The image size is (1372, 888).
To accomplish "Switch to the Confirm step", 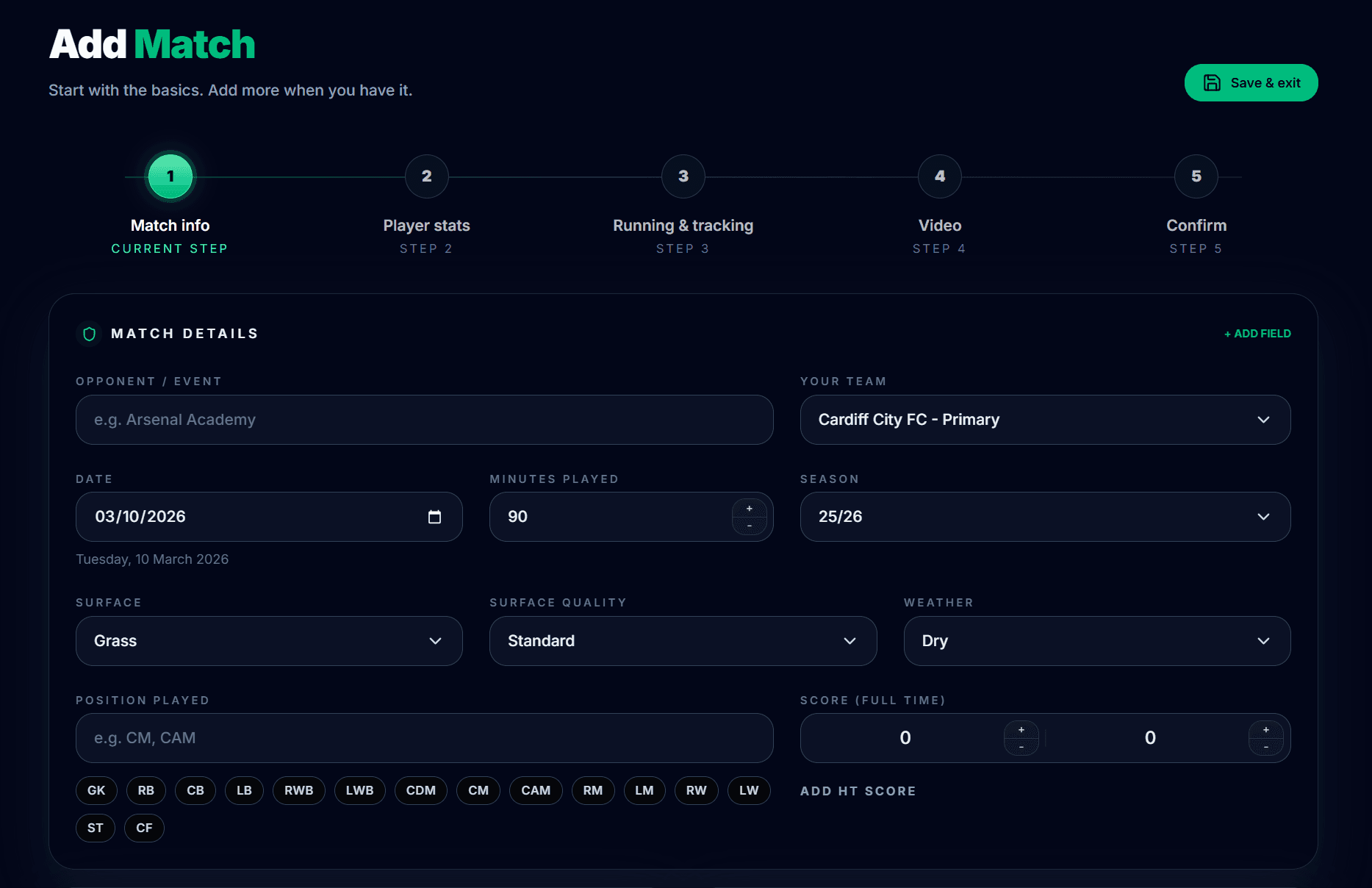I will pyautogui.click(x=1196, y=176).
